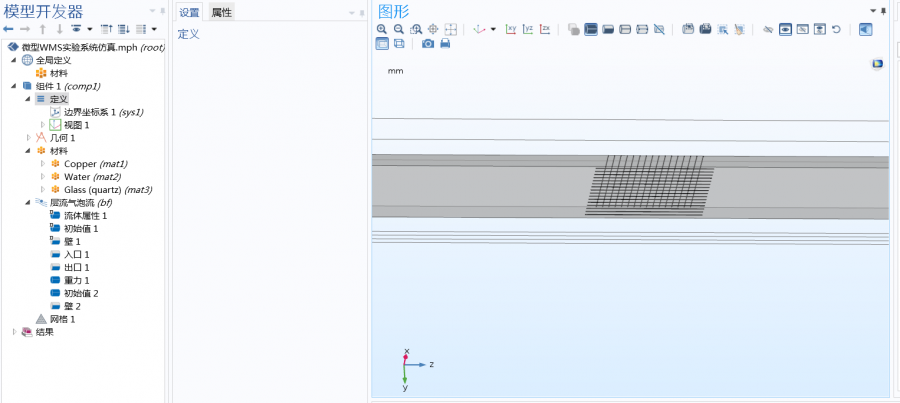Click the Zoom In magnifier icon
The width and height of the screenshot is (900, 403).
[382, 29]
